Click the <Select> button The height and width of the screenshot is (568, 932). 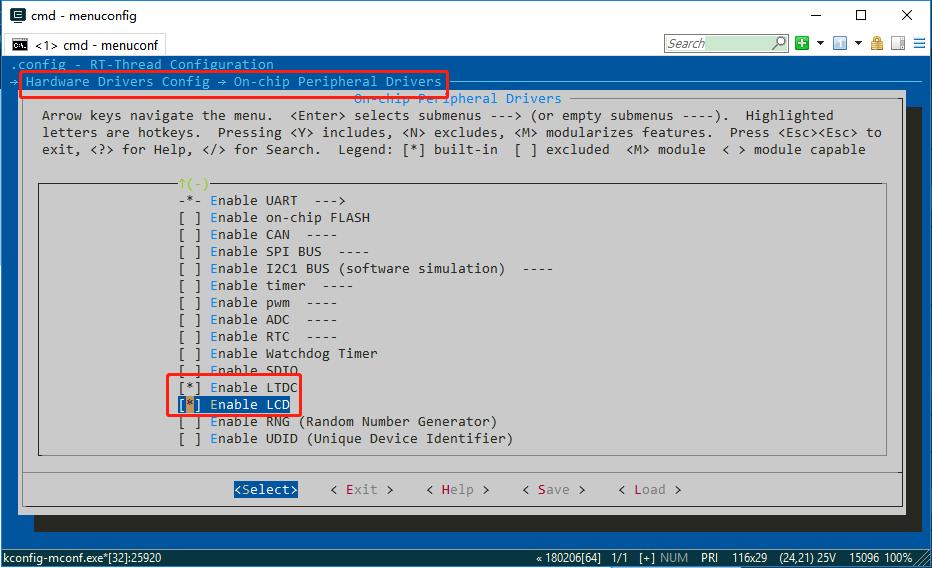266,490
